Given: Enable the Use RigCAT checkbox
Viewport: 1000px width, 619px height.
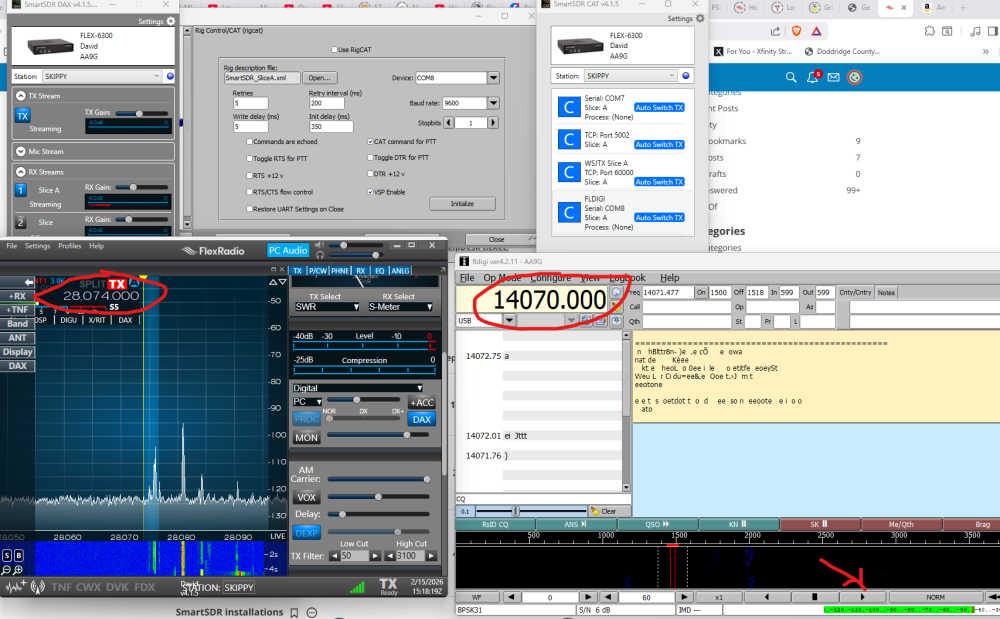Looking at the screenshot, I should (x=334, y=49).
